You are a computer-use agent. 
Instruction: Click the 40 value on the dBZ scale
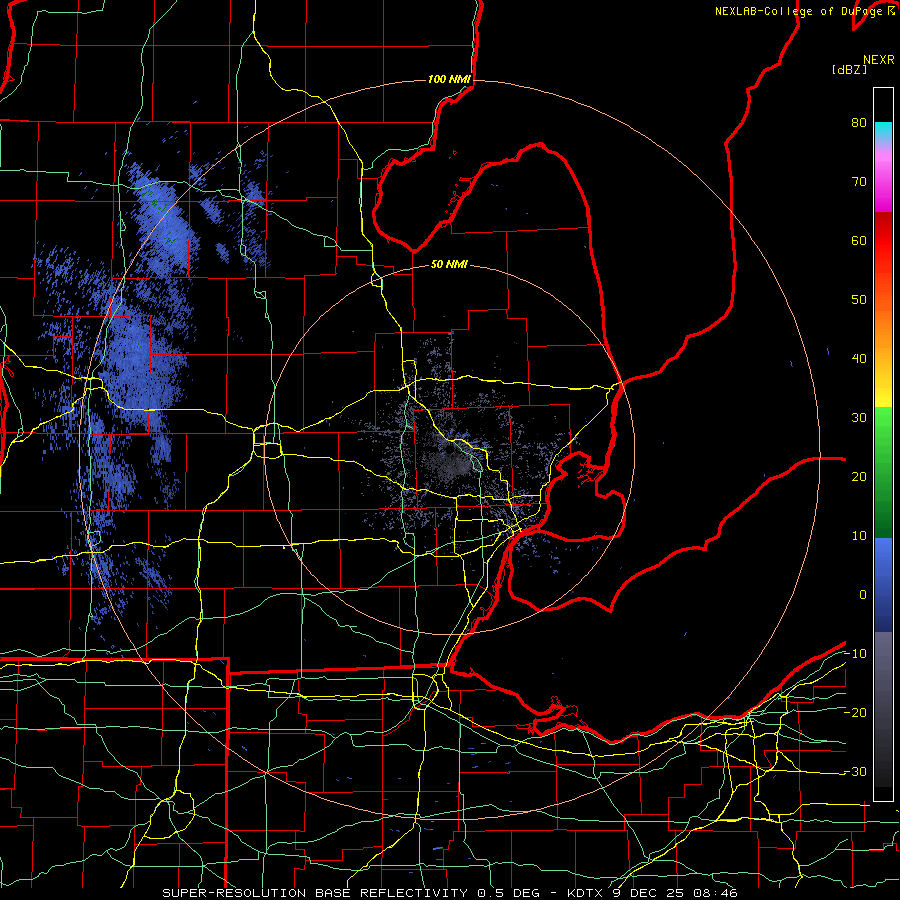859,359
